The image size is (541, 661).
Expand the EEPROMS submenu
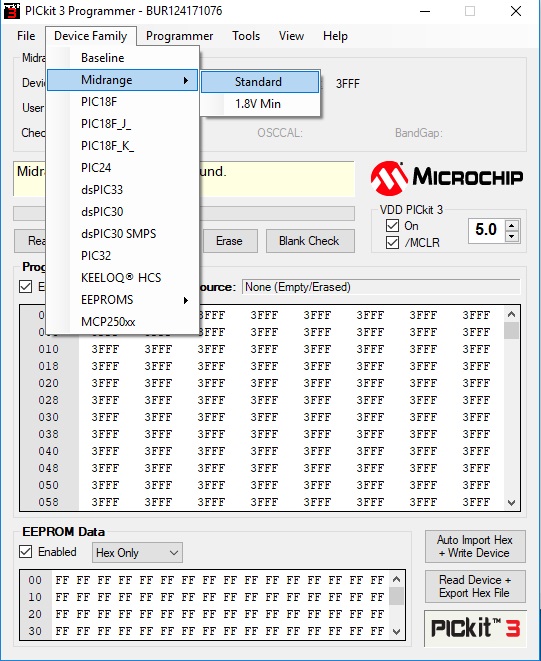coord(122,300)
